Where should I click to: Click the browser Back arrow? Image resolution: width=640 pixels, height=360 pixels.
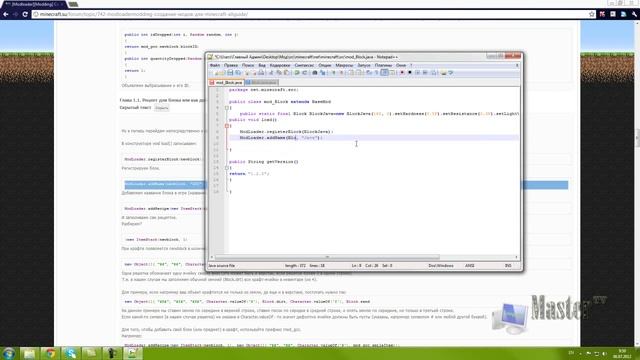(6, 14)
